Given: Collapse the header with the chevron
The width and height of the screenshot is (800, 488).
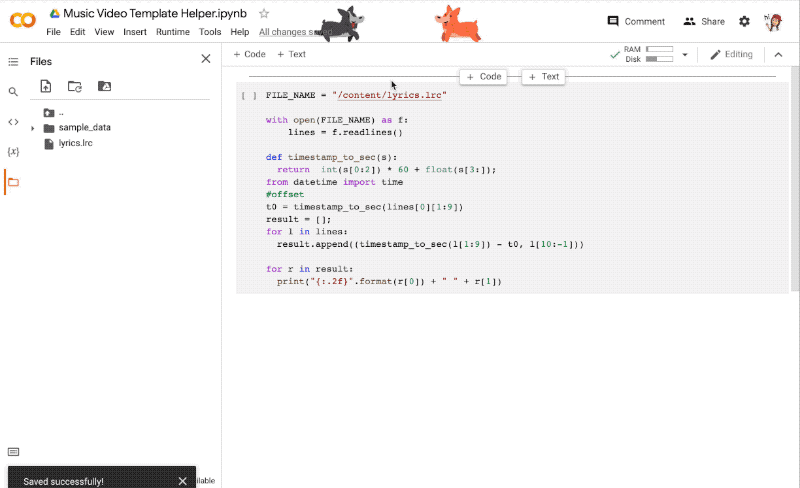Looking at the screenshot, I should click(x=779, y=55).
